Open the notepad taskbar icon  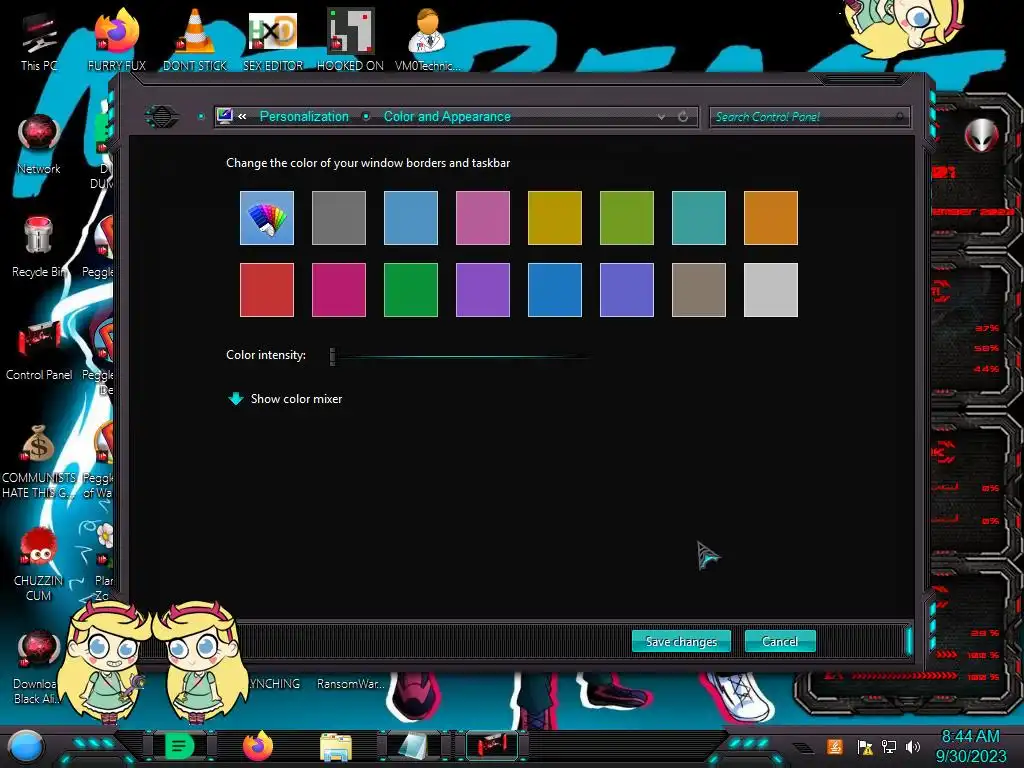[414, 746]
